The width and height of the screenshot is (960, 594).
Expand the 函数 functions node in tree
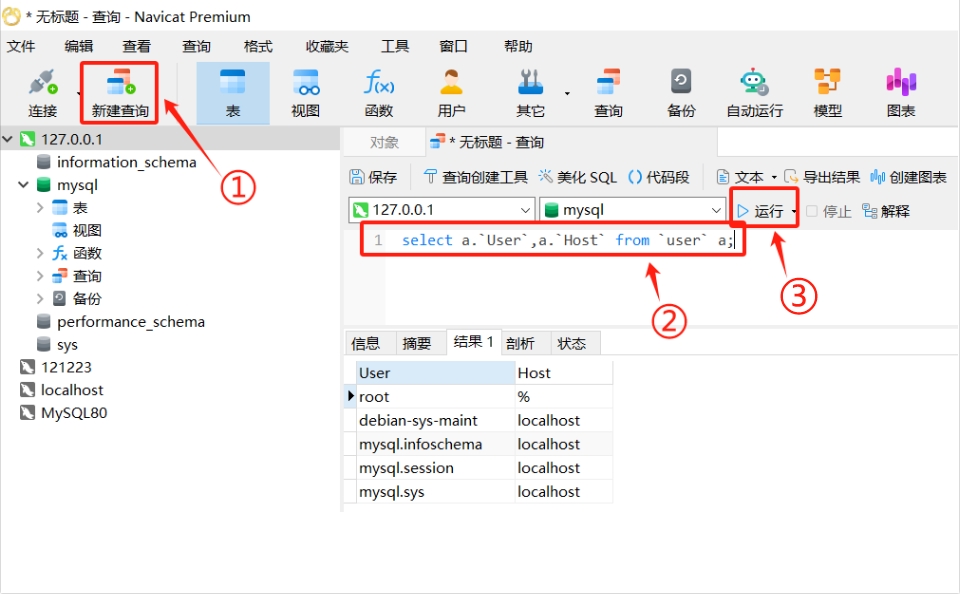pos(40,253)
